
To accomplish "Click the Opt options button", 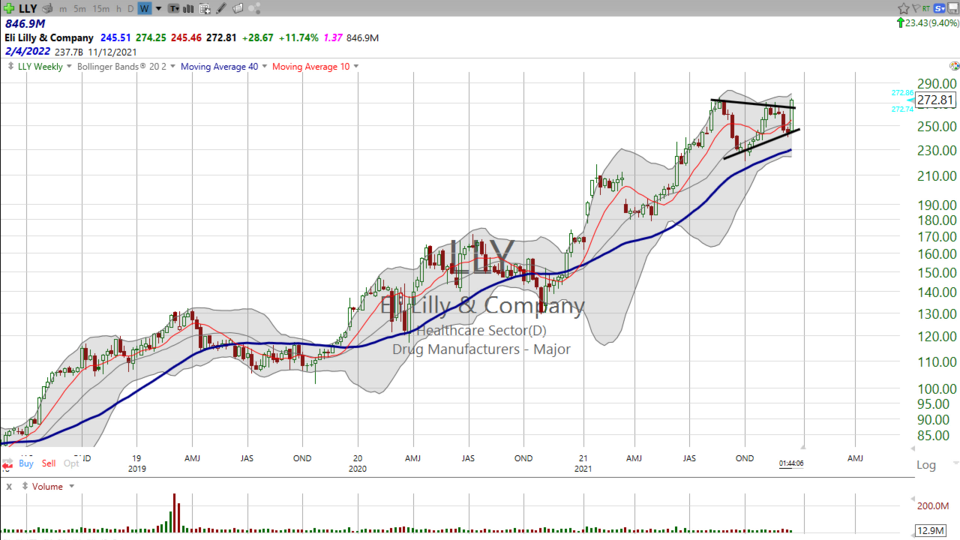I will pos(71,463).
